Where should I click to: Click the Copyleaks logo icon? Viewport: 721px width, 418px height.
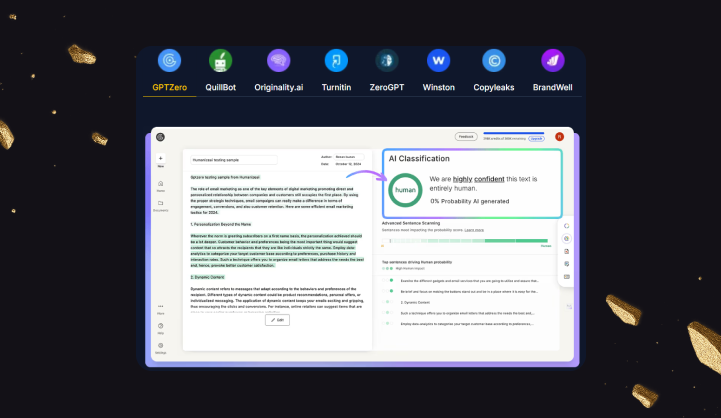tap(492, 61)
